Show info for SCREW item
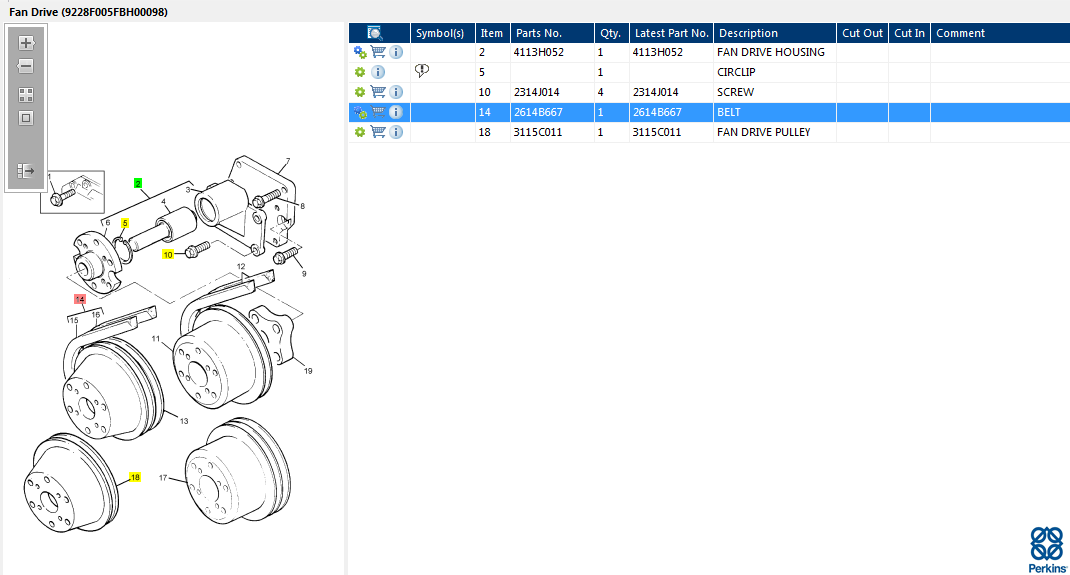Image resolution: width=1070 pixels, height=575 pixels. pyautogui.click(x=396, y=92)
